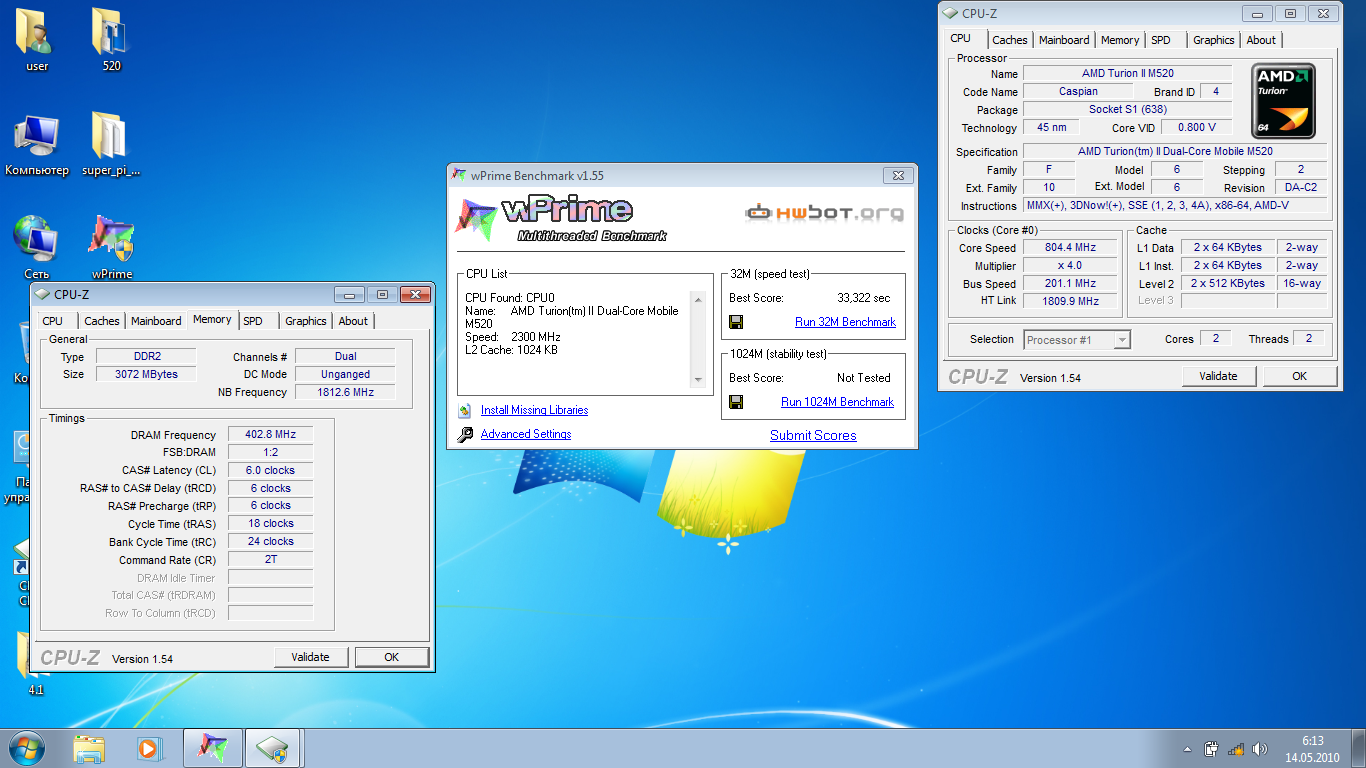Click Validate in the right CPU-Z window
This screenshot has width=1366, height=768.
(1218, 376)
